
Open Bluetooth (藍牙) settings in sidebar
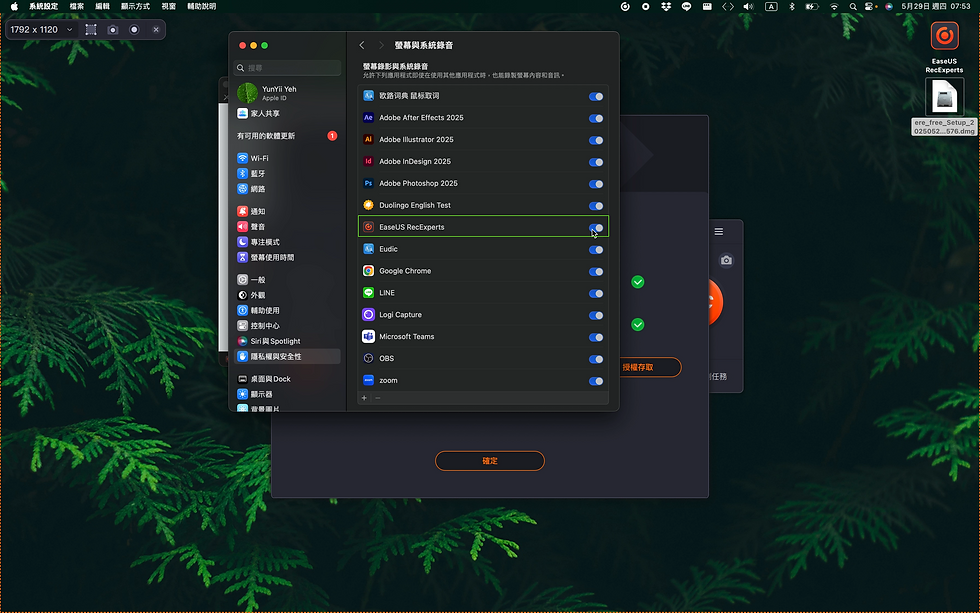288,173
